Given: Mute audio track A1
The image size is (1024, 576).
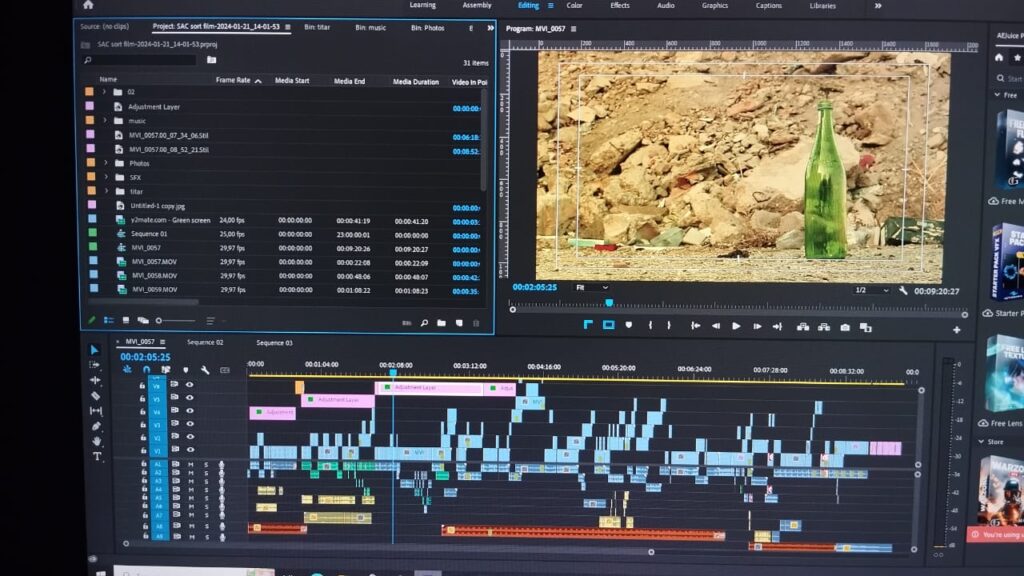Looking at the screenshot, I should pos(191,464).
